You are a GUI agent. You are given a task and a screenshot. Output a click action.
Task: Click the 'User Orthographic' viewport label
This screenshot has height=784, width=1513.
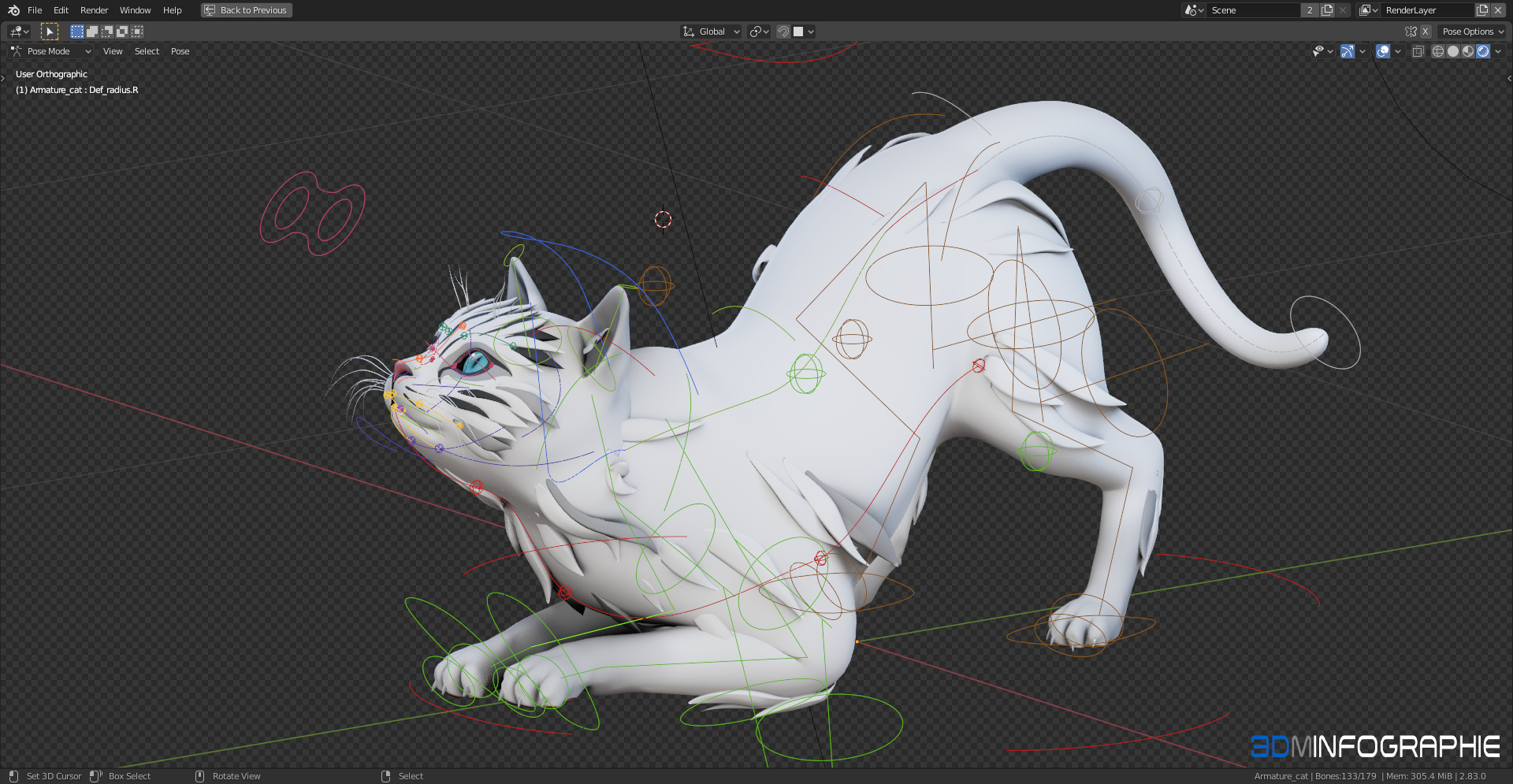tap(51, 74)
